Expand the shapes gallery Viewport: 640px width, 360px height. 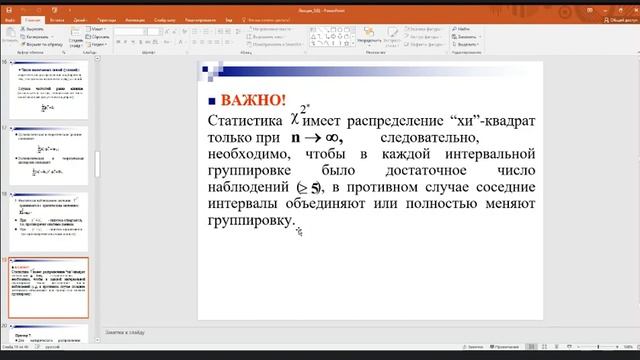pyautogui.click(x=353, y=43)
